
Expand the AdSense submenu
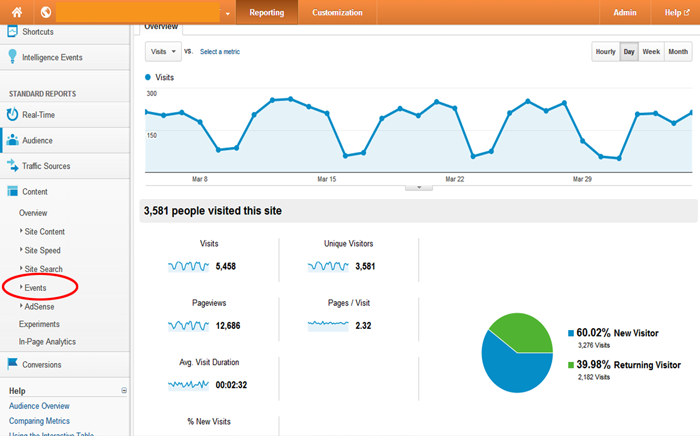39,307
